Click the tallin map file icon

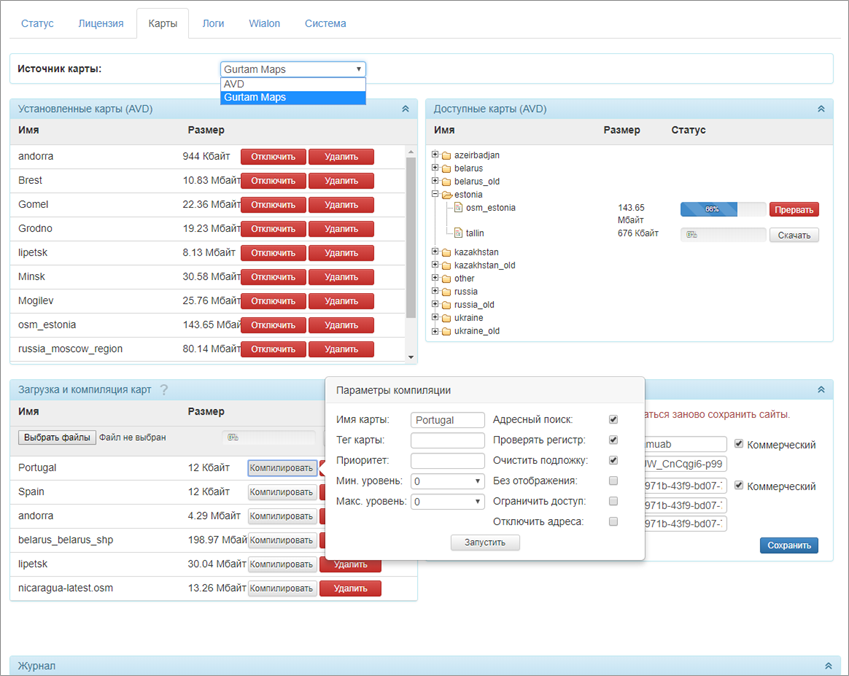coord(458,233)
